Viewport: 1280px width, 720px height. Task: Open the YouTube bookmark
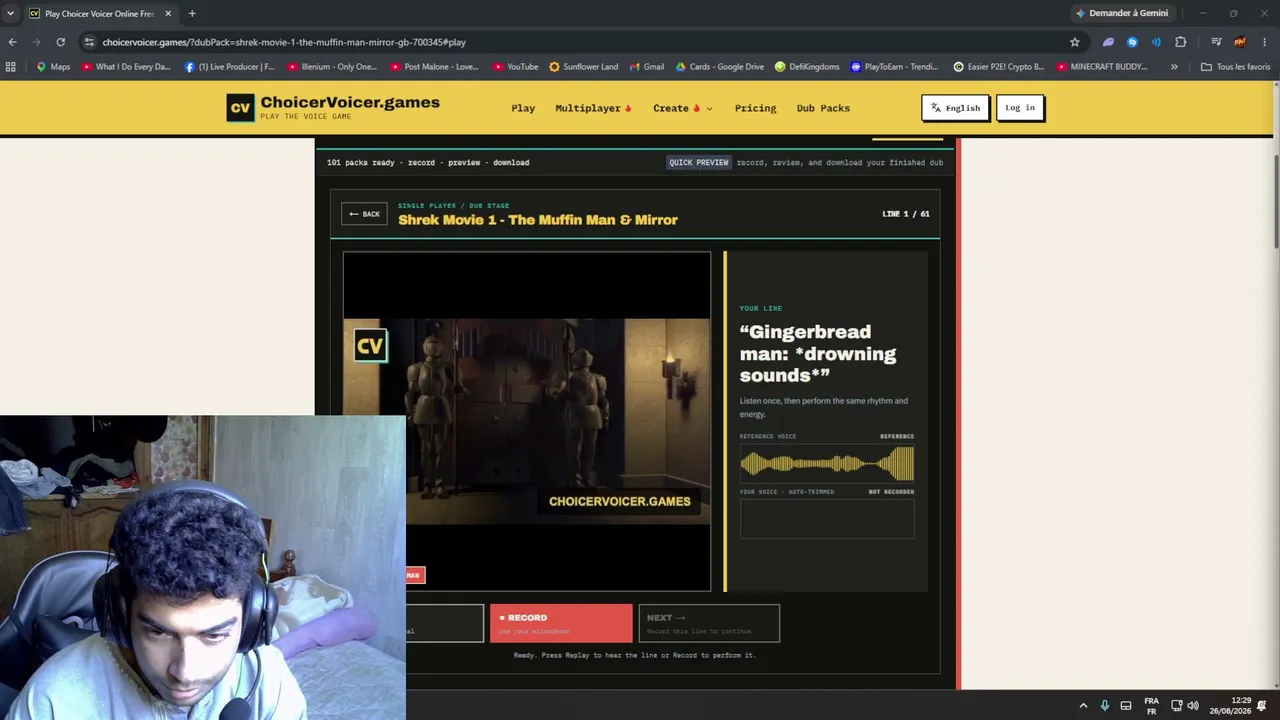pos(515,67)
